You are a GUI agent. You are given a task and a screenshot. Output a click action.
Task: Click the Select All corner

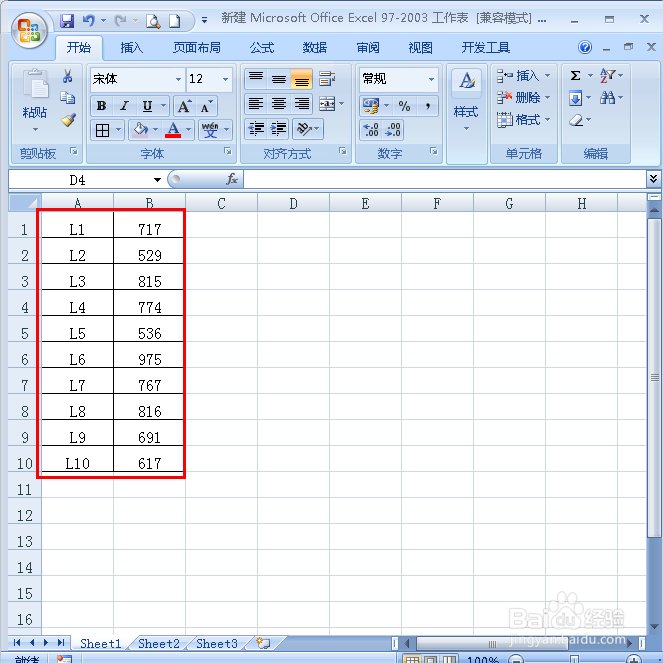point(25,203)
